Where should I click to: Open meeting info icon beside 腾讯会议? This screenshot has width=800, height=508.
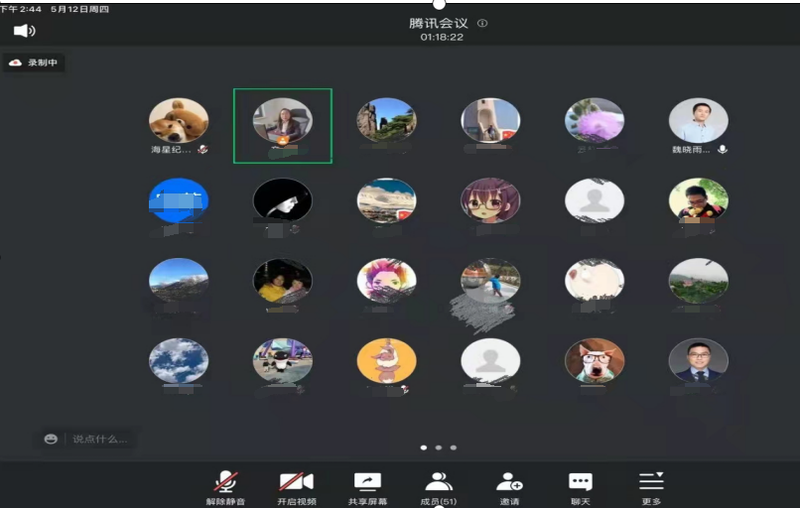tap(483, 23)
